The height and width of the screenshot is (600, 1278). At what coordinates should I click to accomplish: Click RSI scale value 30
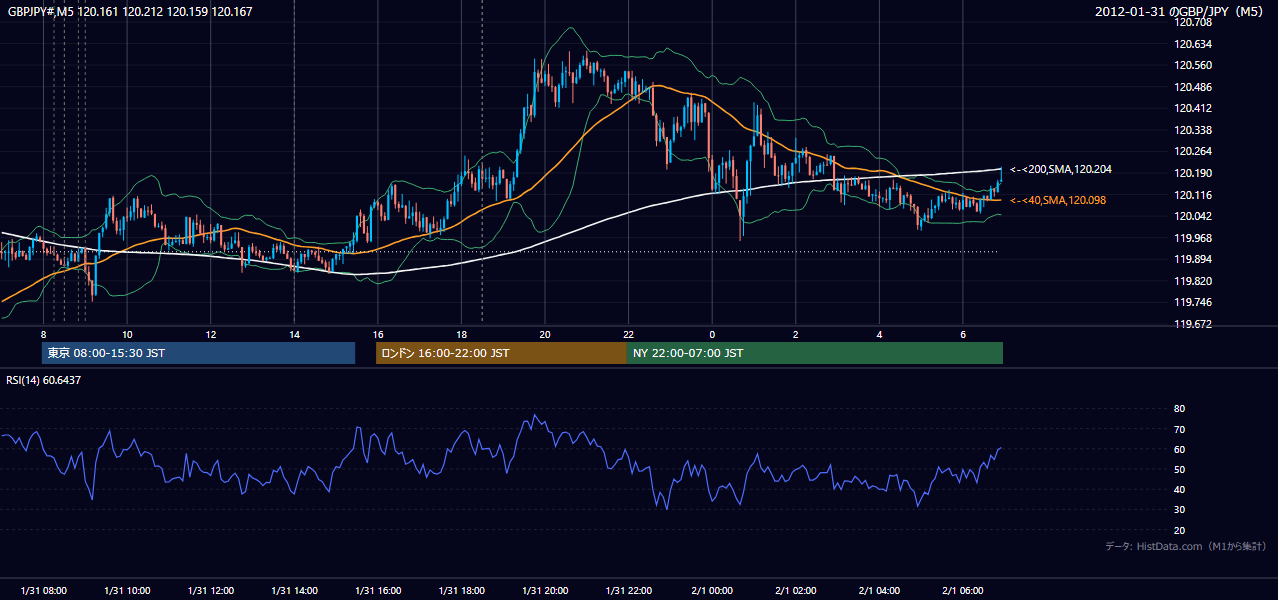pos(1179,510)
